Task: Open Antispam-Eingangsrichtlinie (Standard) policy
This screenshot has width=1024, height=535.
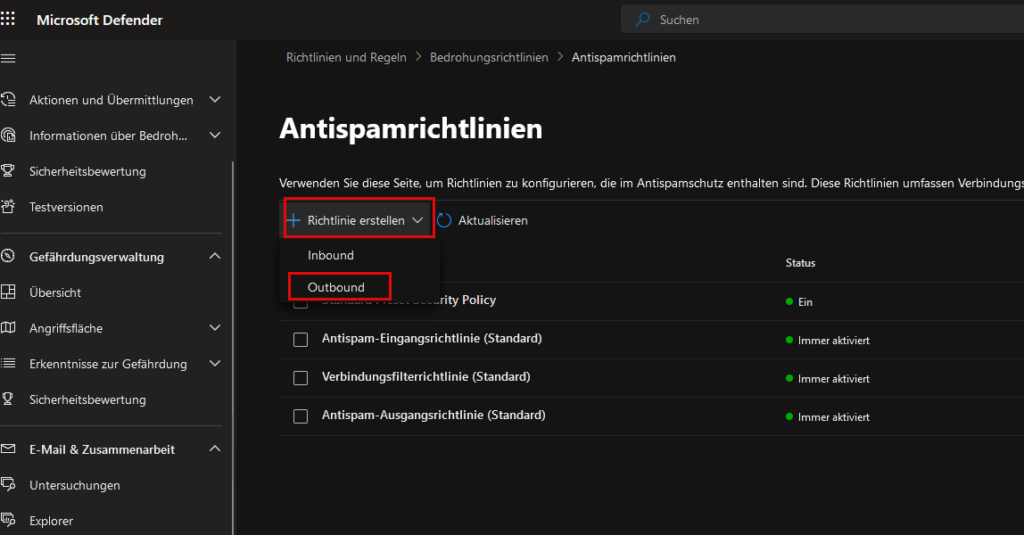Action: click(432, 338)
